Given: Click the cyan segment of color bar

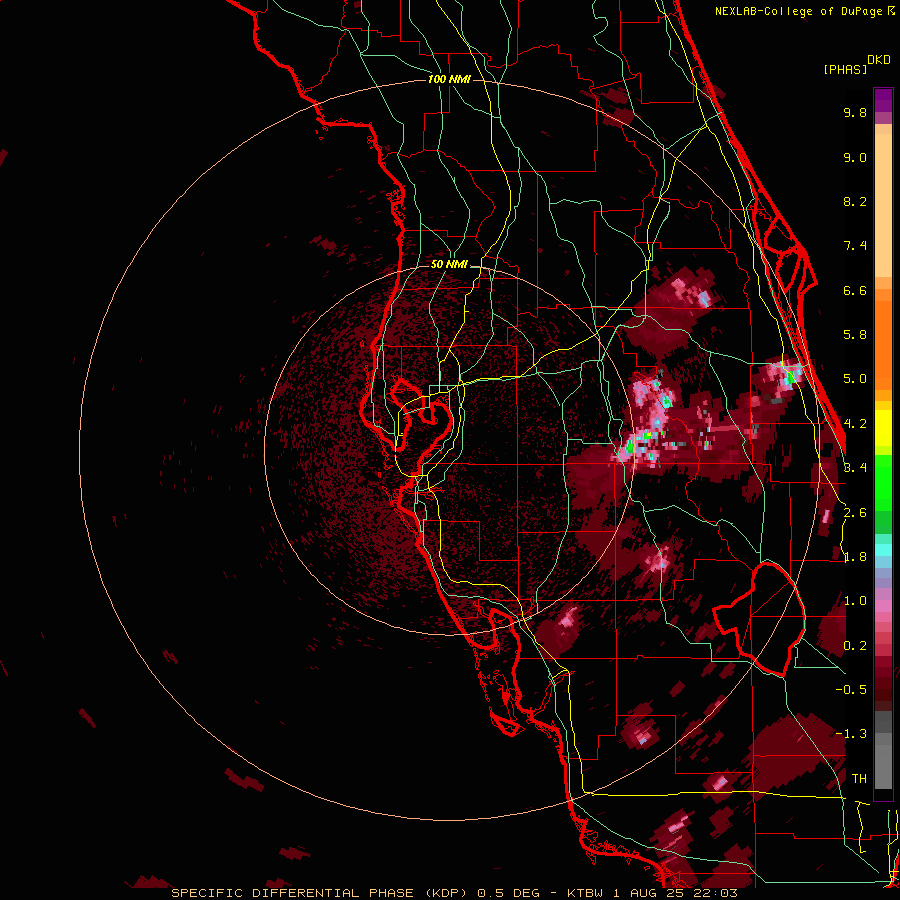Looking at the screenshot, I should point(883,550).
